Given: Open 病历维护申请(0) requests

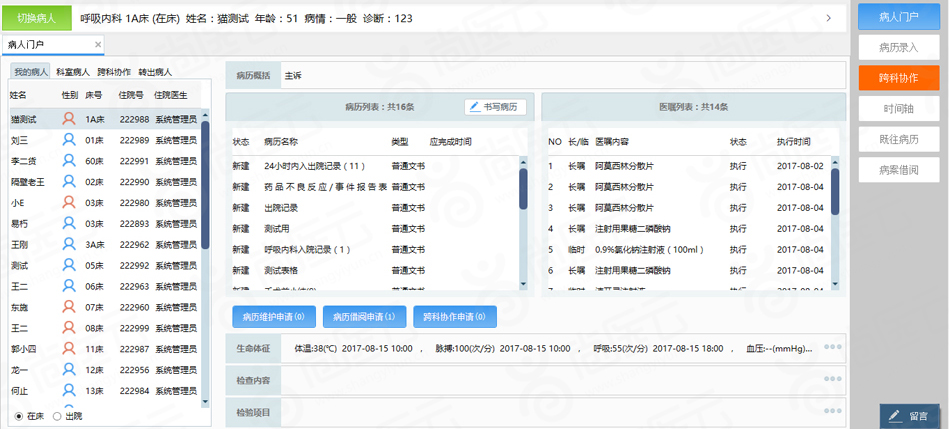Looking at the screenshot, I should point(273,316).
